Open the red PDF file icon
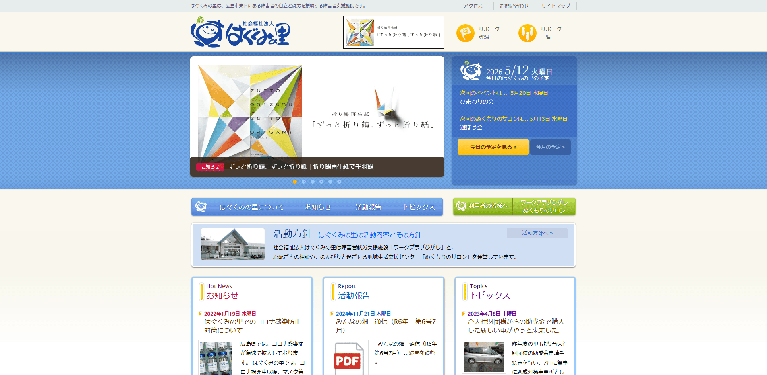Screen dimensions: 767x375 pos(349,358)
